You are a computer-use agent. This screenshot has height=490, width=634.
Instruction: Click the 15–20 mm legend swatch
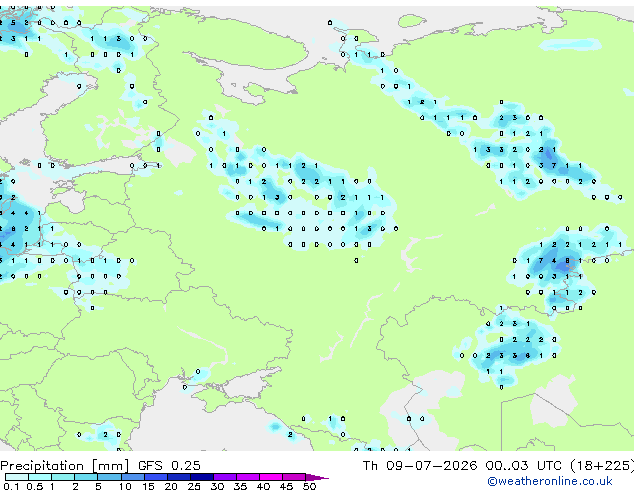[x=155, y=477]
